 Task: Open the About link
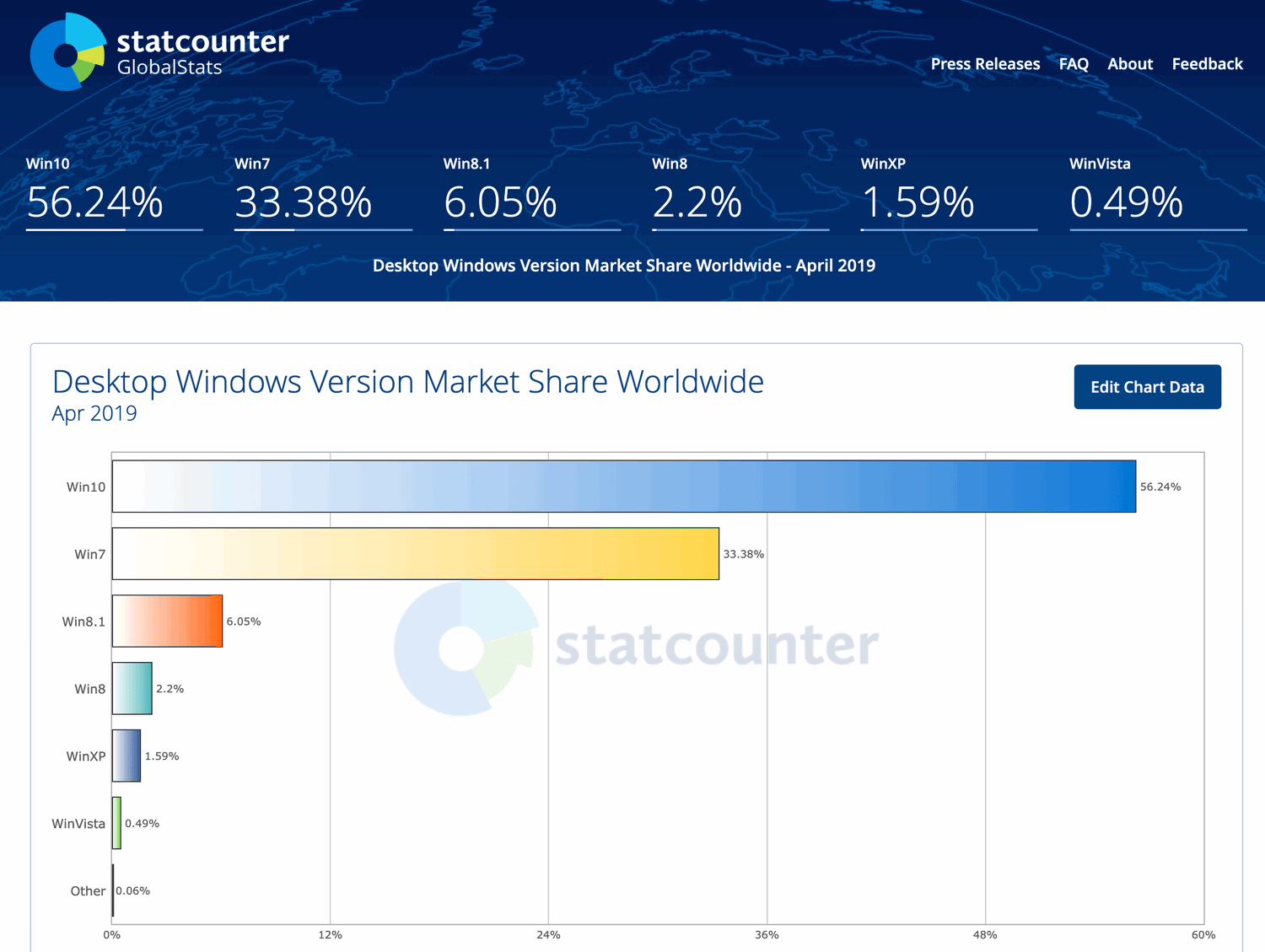pyautogui.click(x=1130, y=64)
